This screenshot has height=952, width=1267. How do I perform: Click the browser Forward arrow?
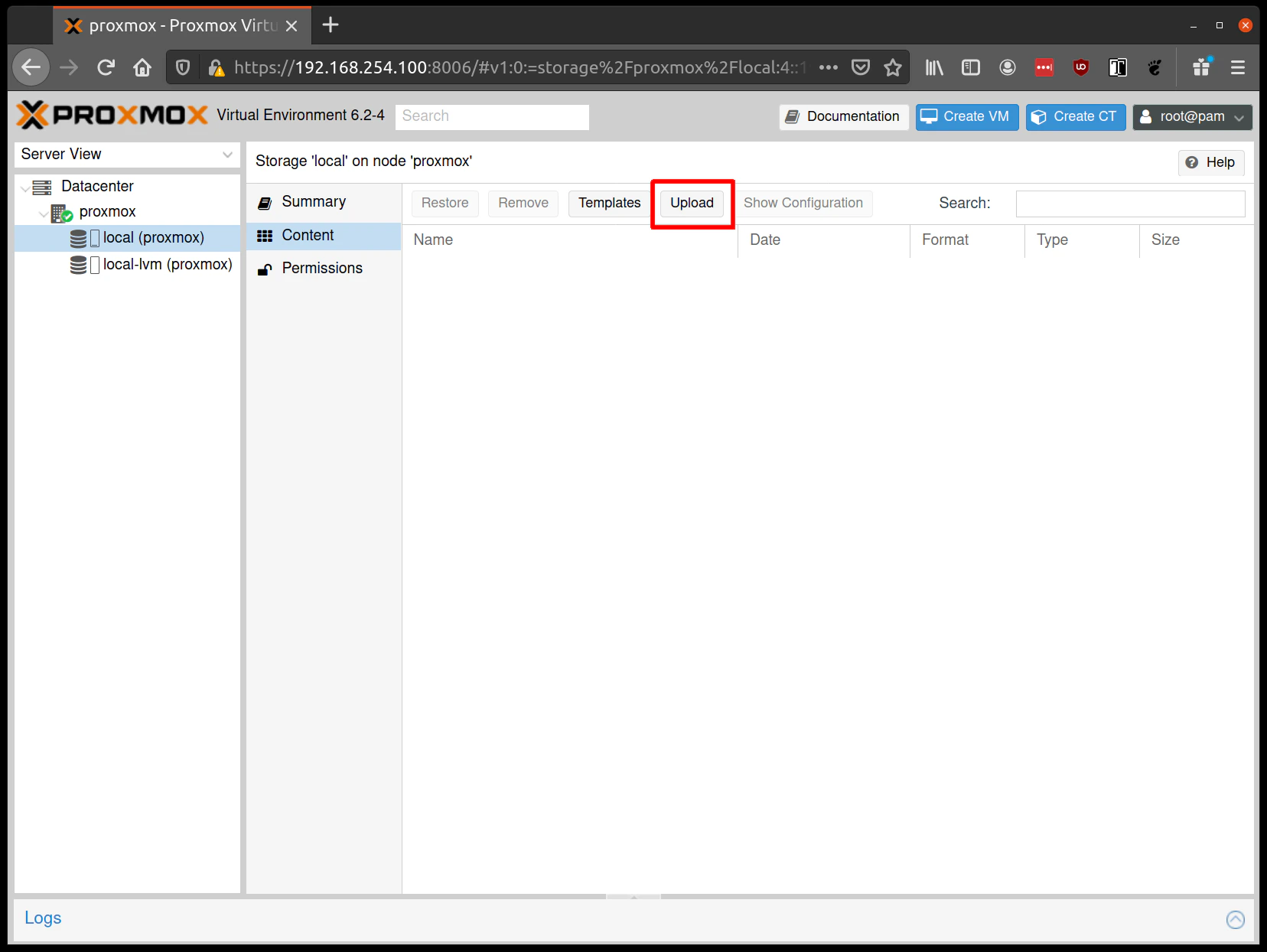(x=69, y=67)
